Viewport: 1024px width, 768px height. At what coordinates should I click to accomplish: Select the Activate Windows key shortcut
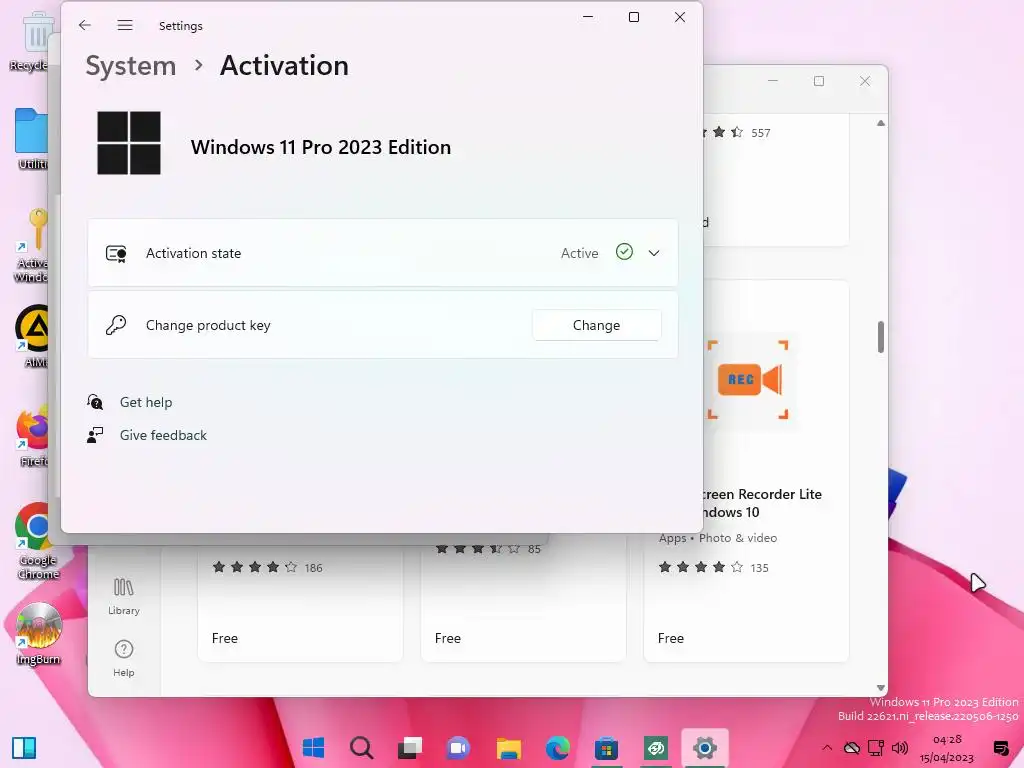click(x=31, y=246)
